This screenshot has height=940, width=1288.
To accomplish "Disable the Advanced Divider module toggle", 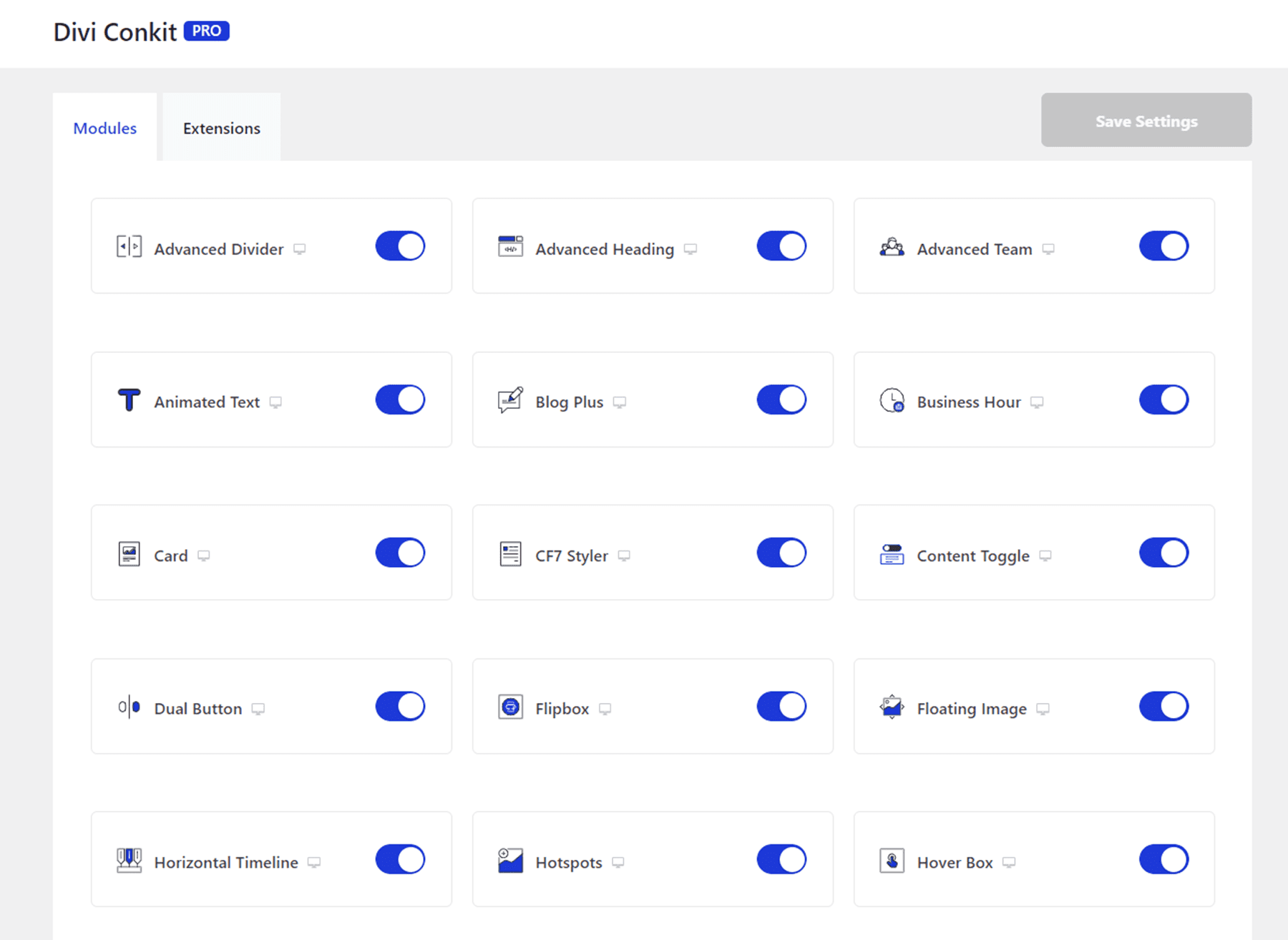I will coord(399,246).
